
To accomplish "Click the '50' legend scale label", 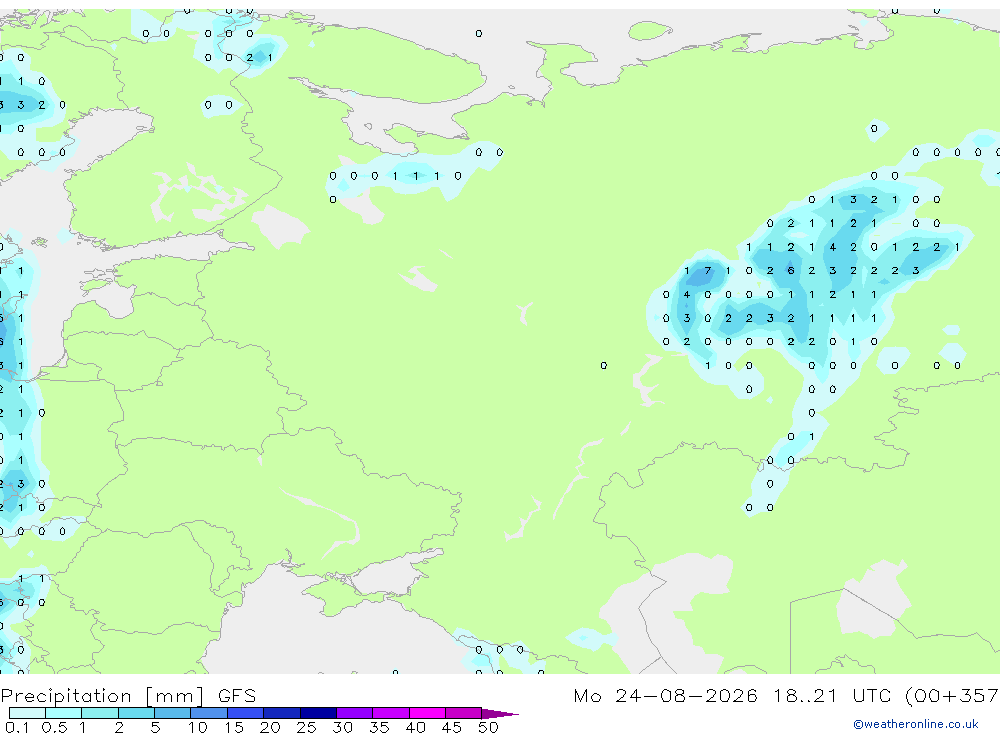I will coord(488,727).
